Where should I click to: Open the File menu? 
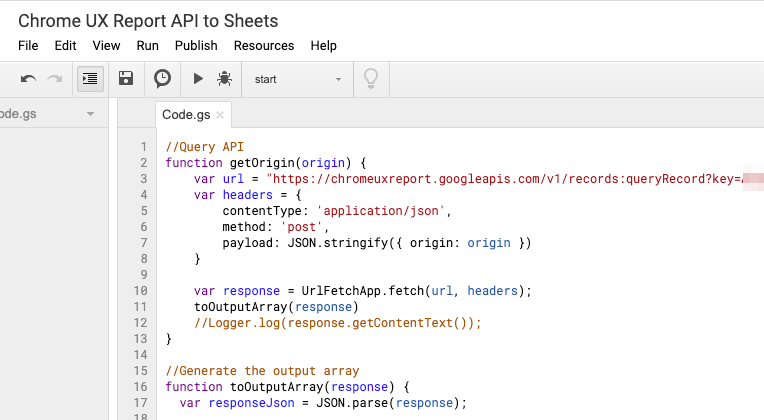point(28,46)
